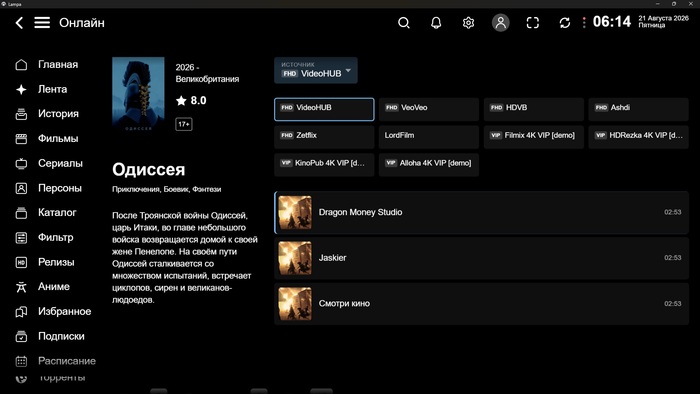Expand the Источник VideoHUB dropdown
The width and height of the screenshot is (700, 394).
[x=316, y=70]
